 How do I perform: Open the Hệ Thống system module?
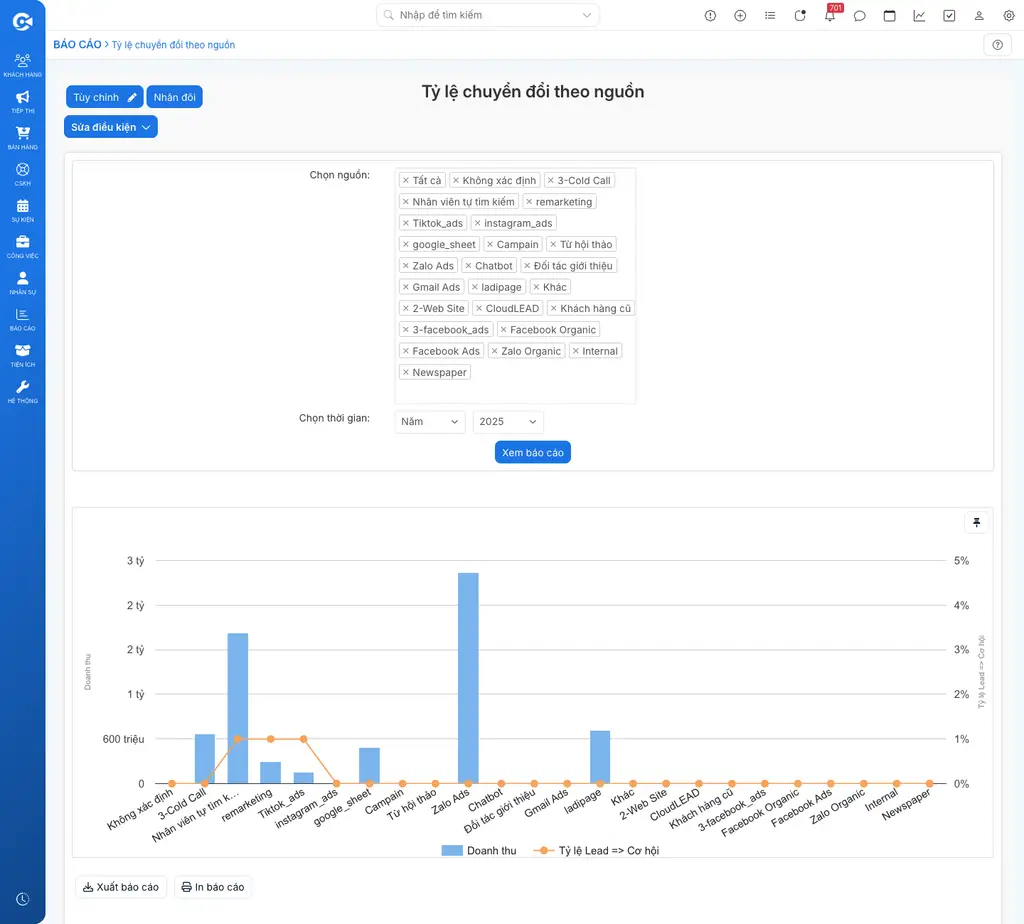coord(22,392)
